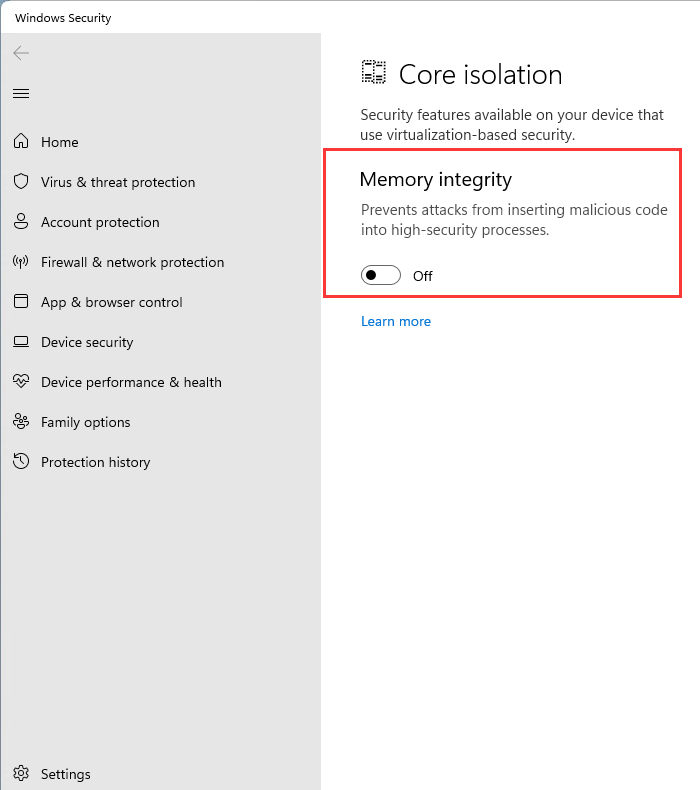Click the Core isolation chip icon

(x=373, y=72)
